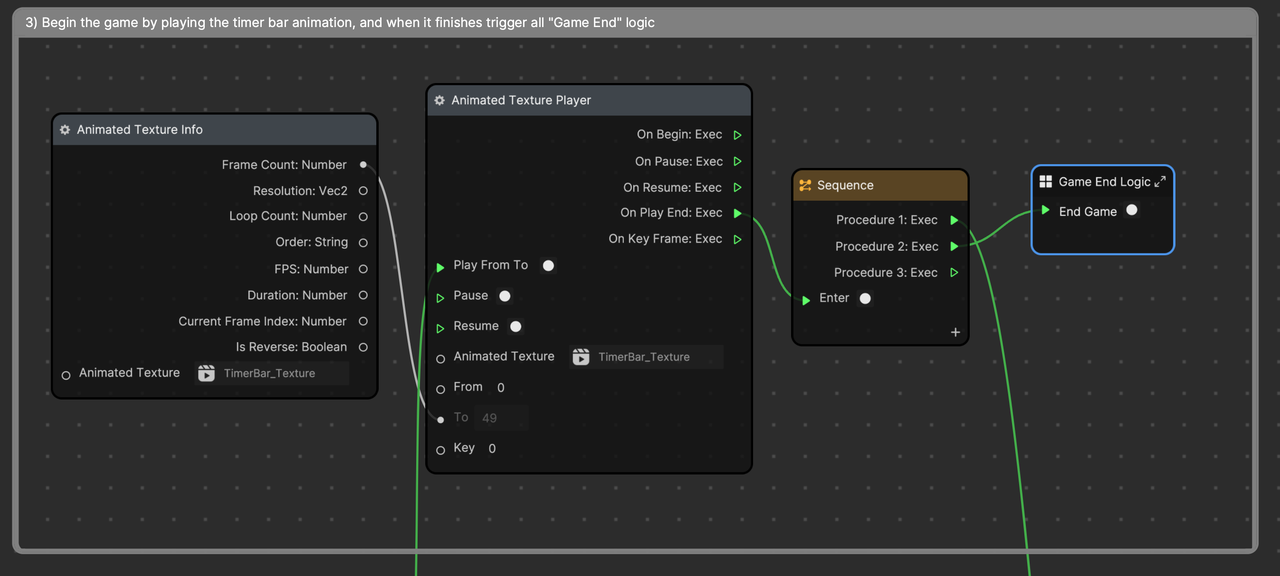The width and height of the screenshot is (1280, 576).
Task: Expand the Game End Logic subgraph
Action: [1160, 182]
